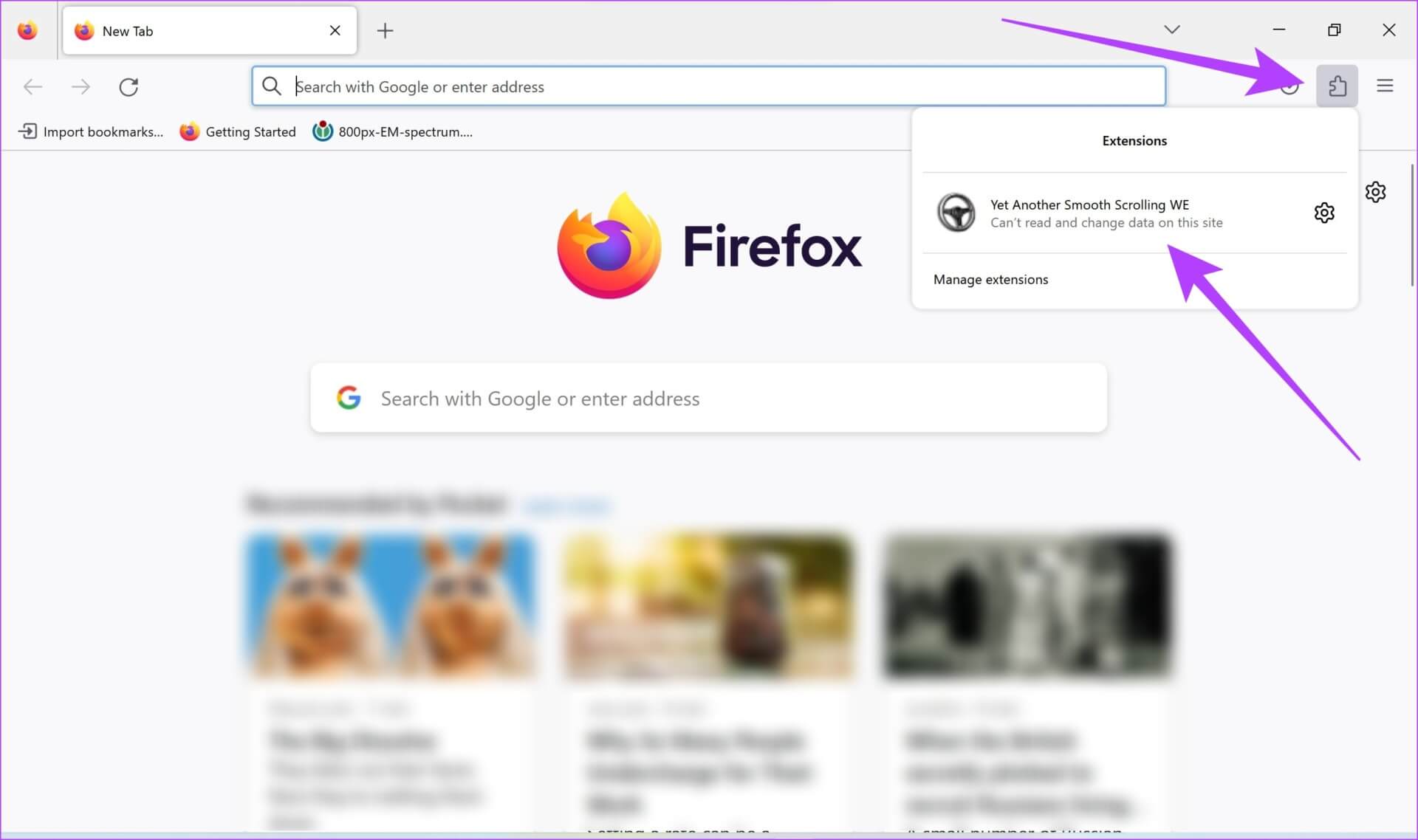The image size is (1418, 840).
Task: Click the Firefox logo on new tab page
Action: click(609, 246)
